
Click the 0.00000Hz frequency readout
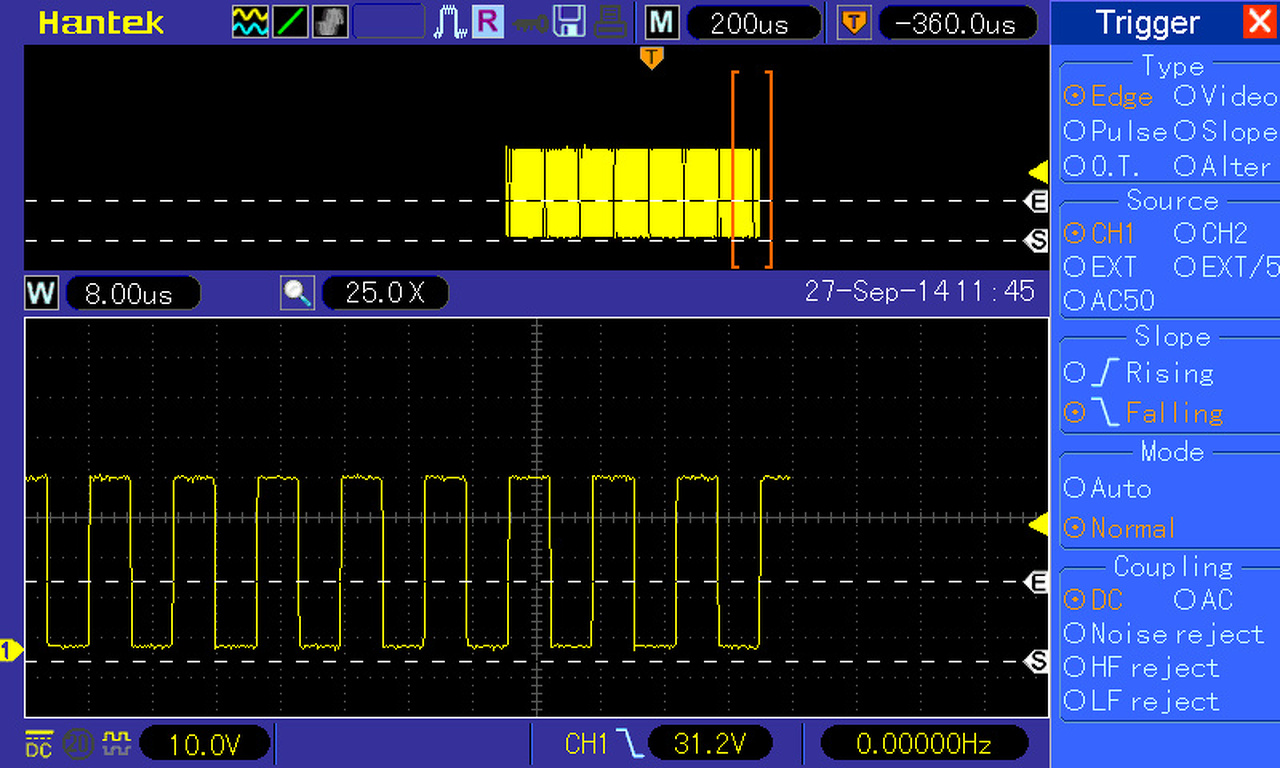coord(924,743)
